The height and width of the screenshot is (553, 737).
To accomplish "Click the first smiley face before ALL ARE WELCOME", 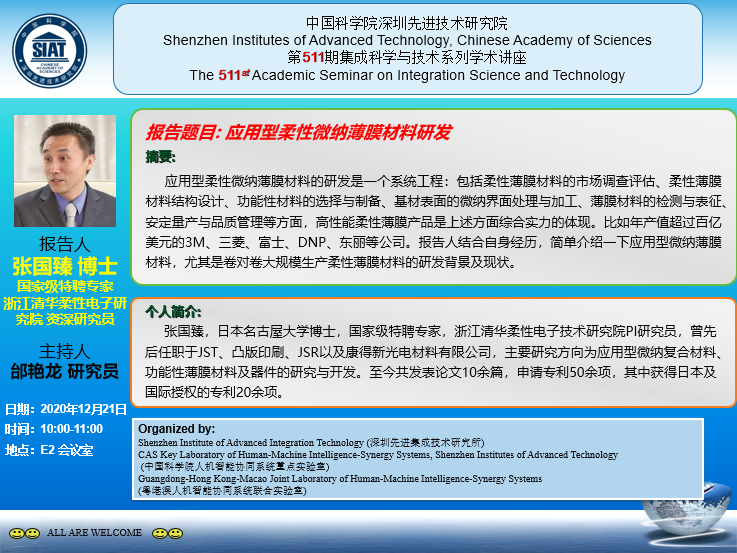I will coord(16,533).
